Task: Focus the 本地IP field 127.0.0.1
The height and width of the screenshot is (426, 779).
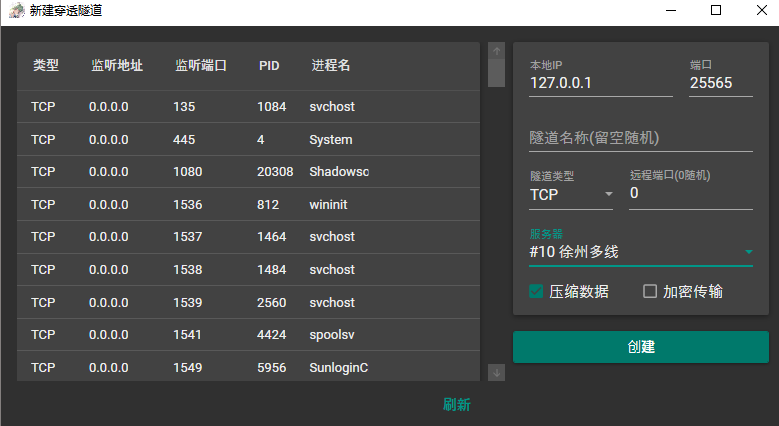Action: point(601,83)
